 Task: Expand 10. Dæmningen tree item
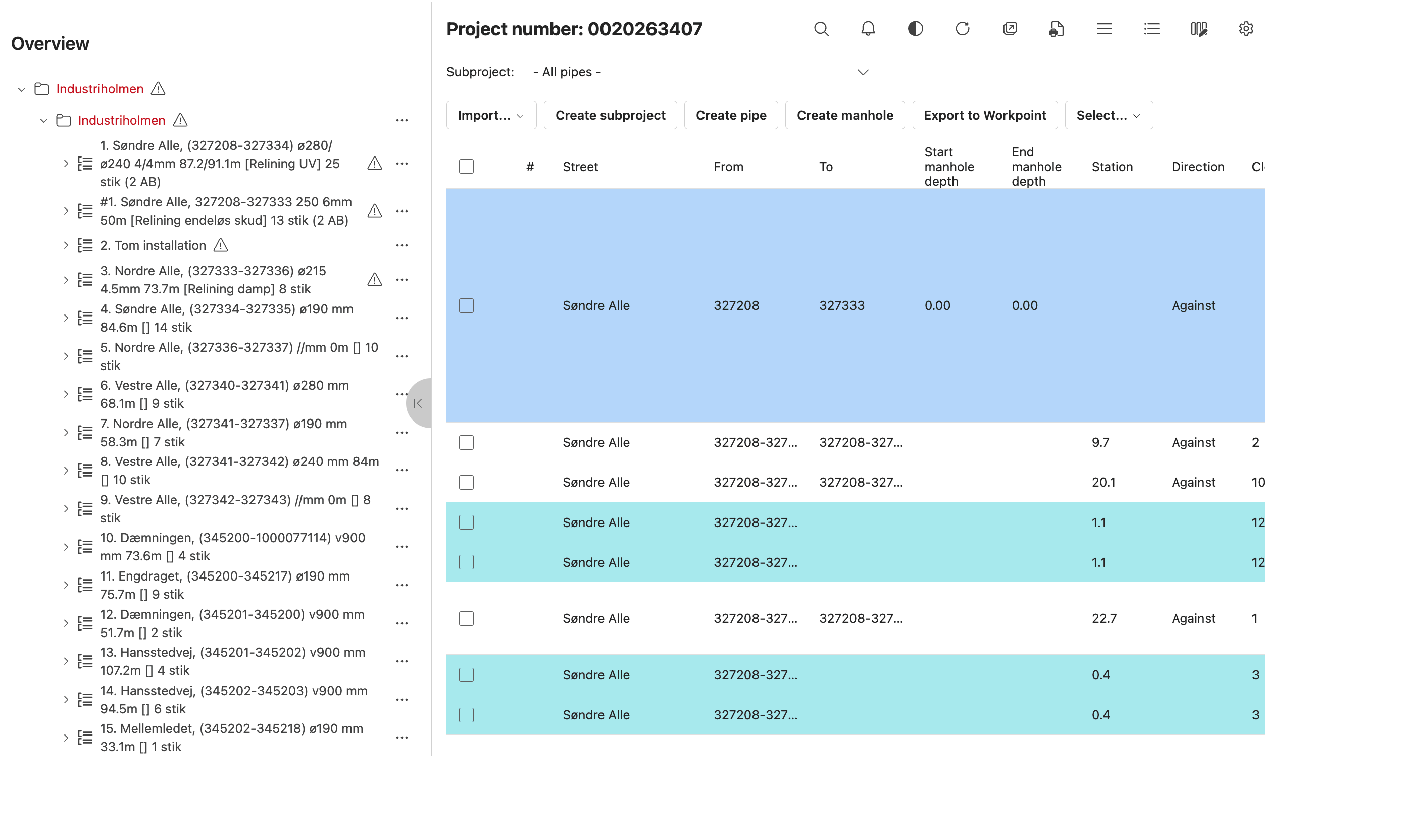[66, 547]
